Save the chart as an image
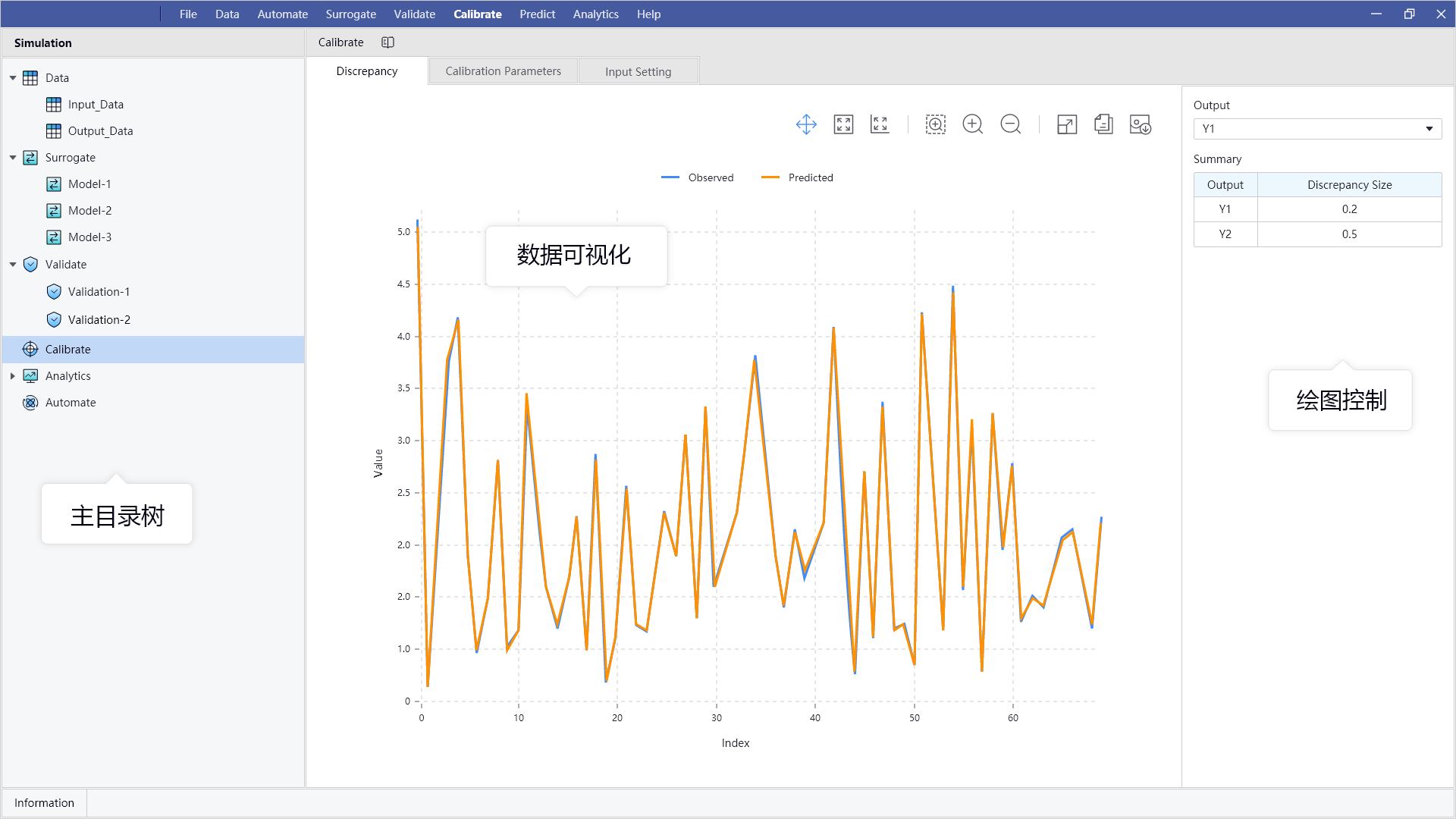 click(1141, 124)
